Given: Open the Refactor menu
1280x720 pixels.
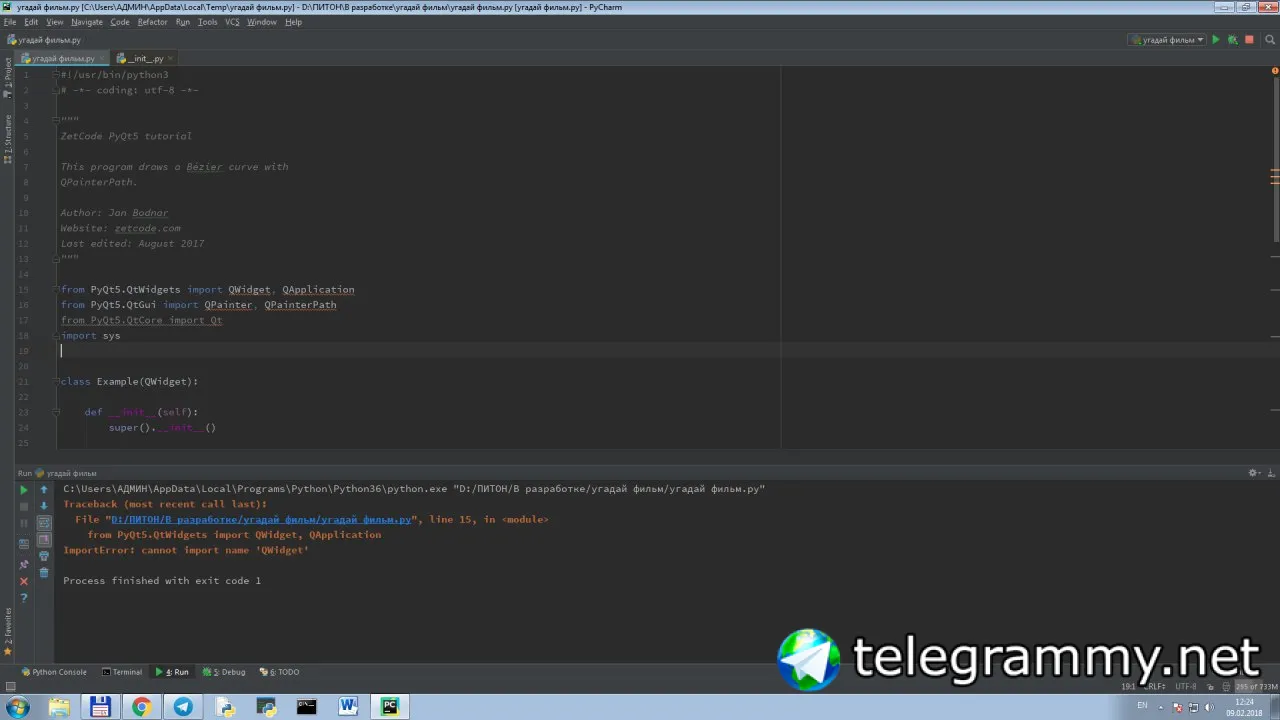Looking at the screenshot, I should tap(153, 22).
